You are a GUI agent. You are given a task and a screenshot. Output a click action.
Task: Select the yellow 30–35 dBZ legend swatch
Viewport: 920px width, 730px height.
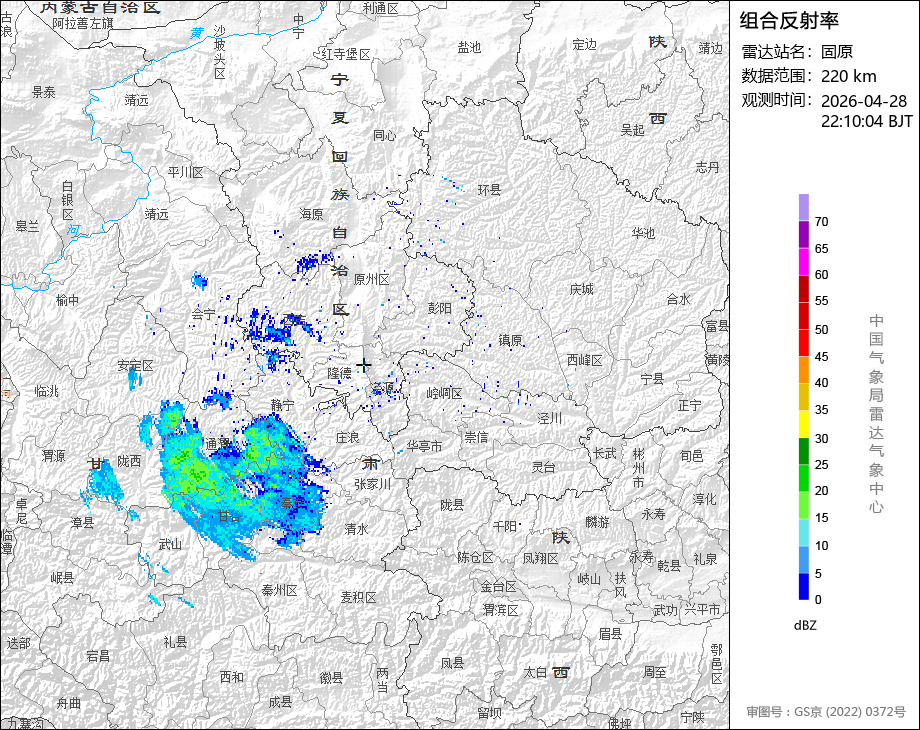pos(804,424)
